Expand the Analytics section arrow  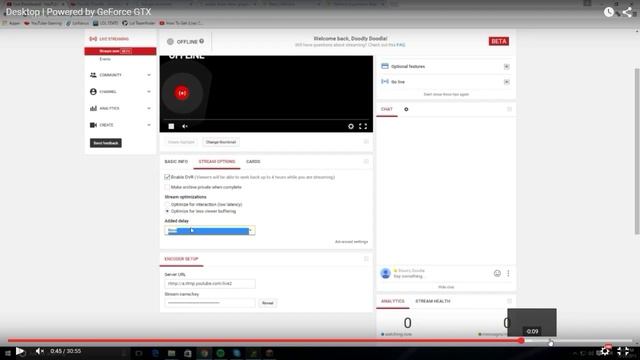pos(149,109)
